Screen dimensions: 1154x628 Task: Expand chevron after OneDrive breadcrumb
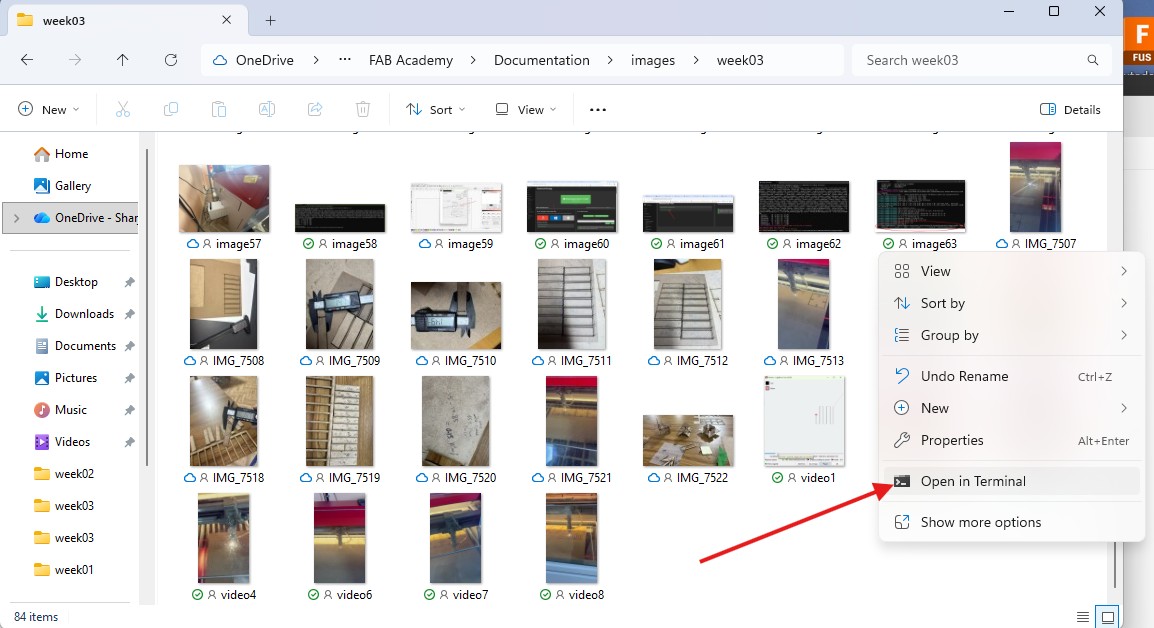316,60
